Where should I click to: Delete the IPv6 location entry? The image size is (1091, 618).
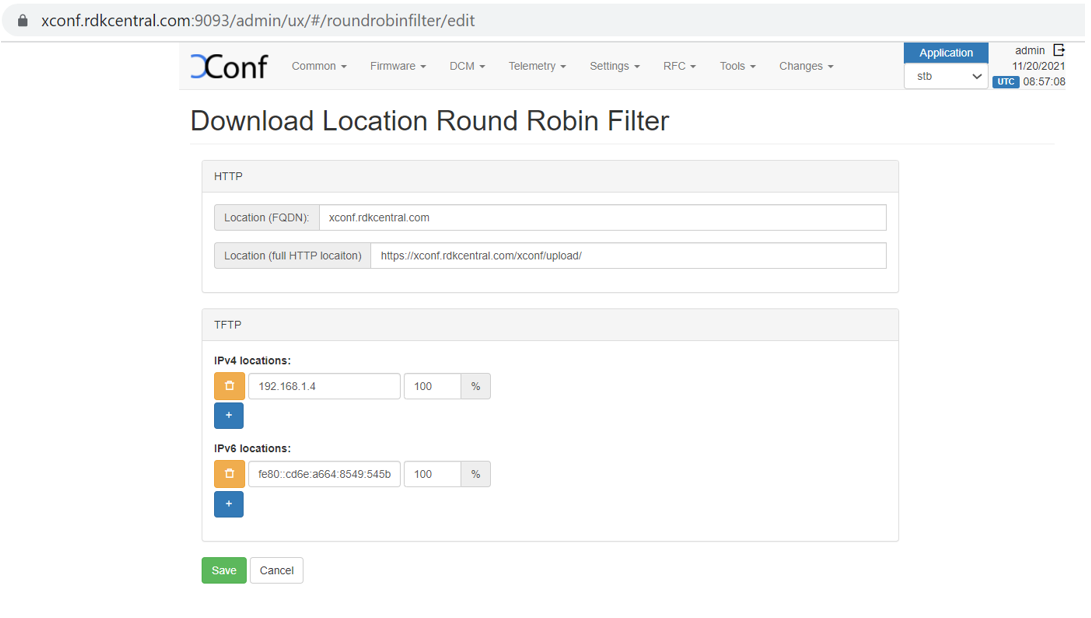pos(229,474)
